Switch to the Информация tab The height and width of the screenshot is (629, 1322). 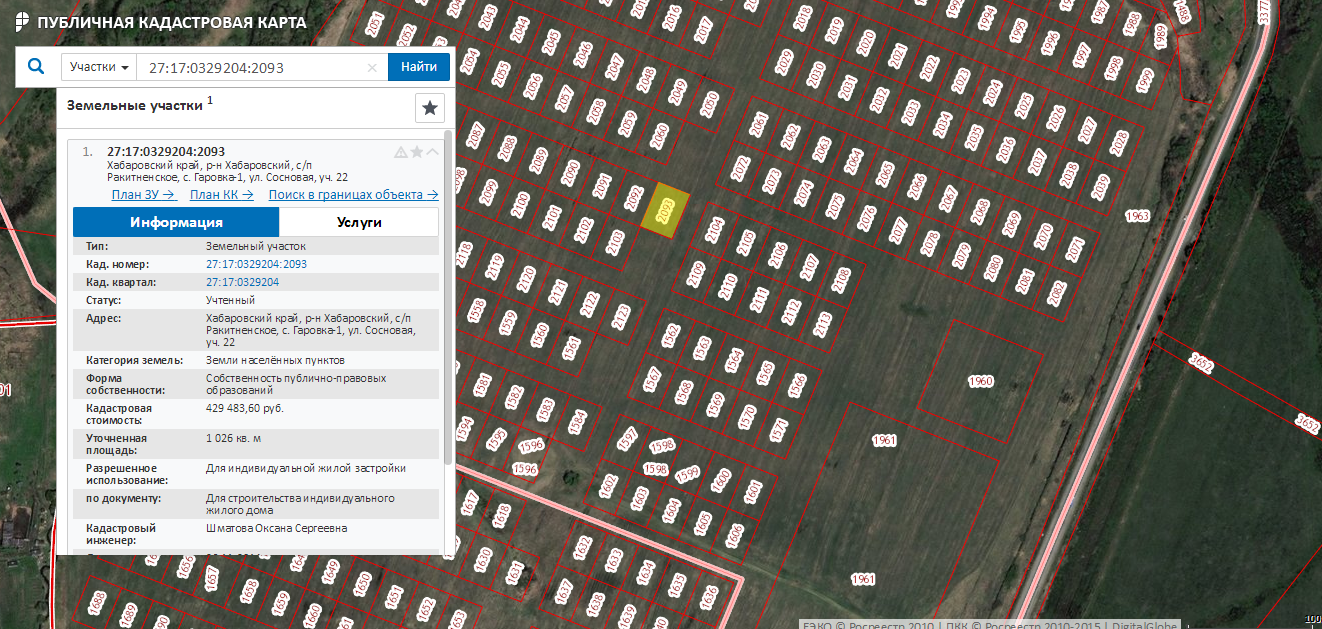tap(176, 222)
